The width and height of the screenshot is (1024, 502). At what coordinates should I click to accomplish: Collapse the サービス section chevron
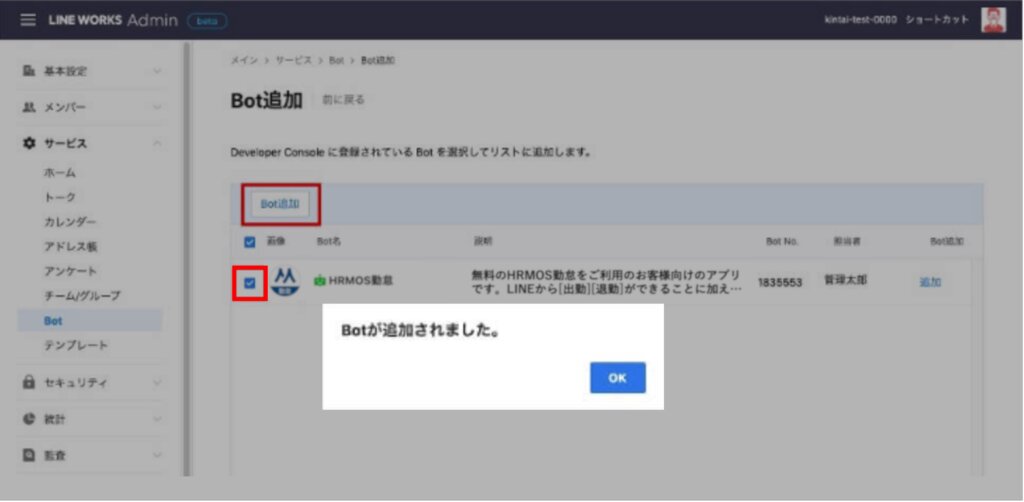click(157, 143)
